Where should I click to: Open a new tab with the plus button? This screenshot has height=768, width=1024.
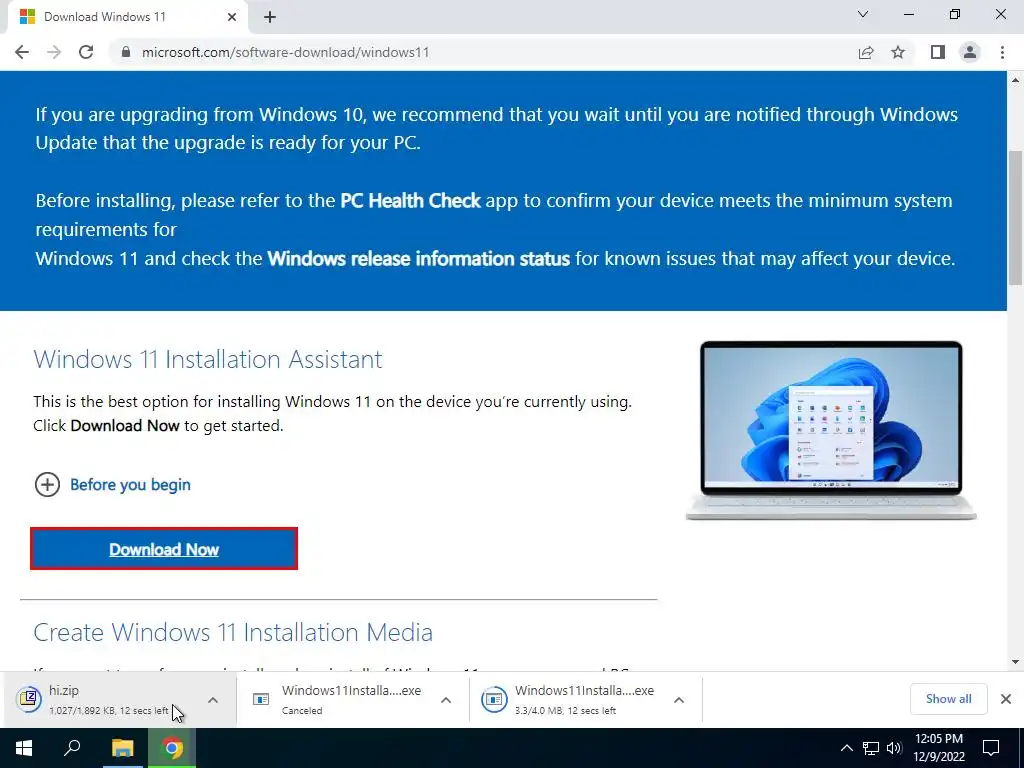coord(270,18)
